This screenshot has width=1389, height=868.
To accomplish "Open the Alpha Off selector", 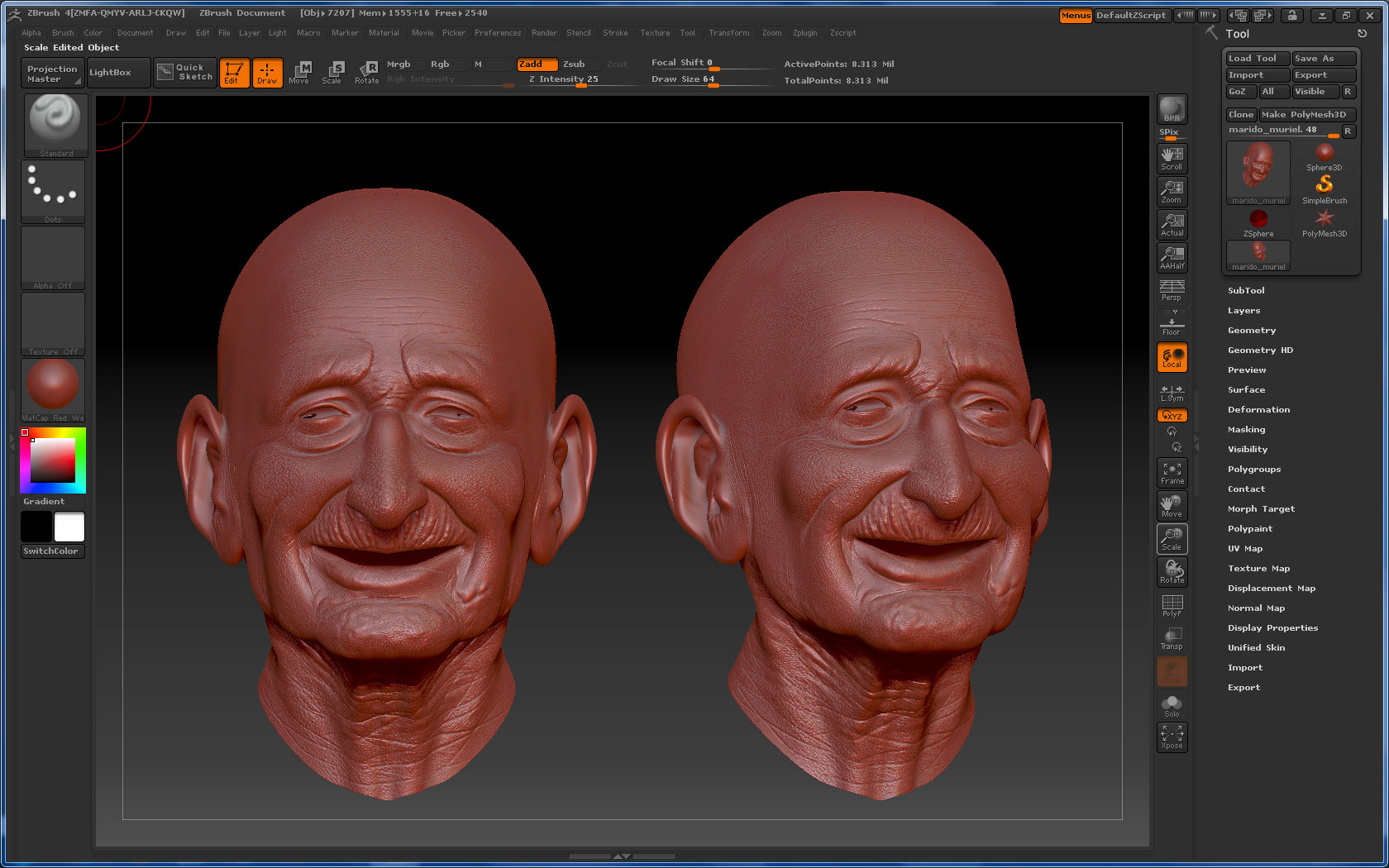I will pyautogui.click(x=53, y=258).
